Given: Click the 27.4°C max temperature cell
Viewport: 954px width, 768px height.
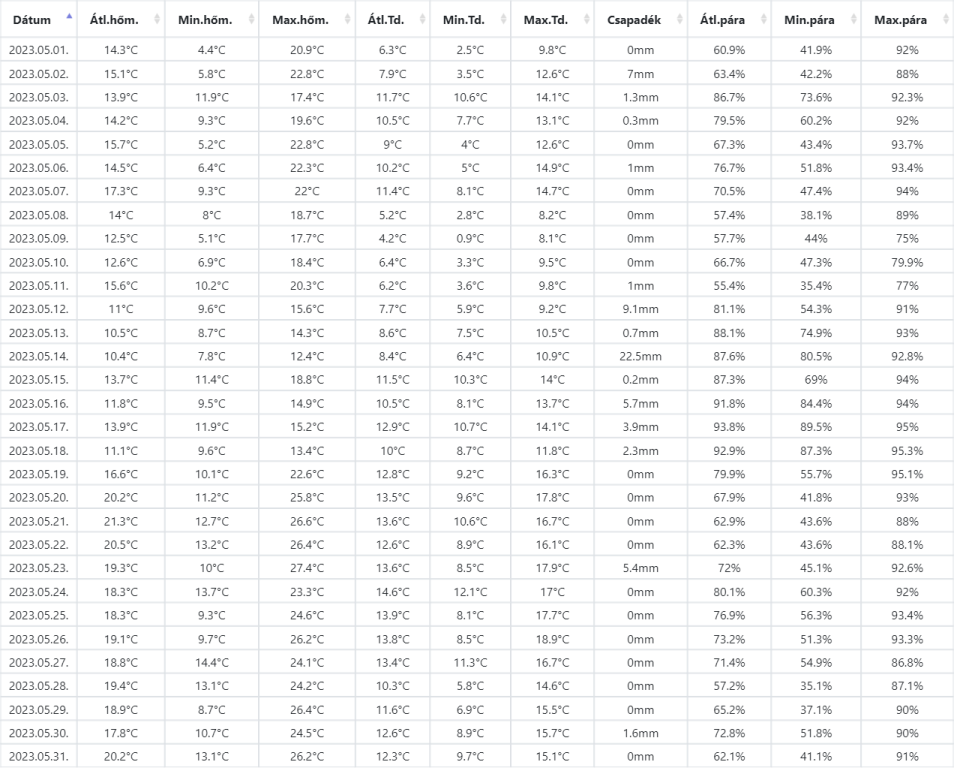Looking at the screenshot, I should [x=307, y=568].
